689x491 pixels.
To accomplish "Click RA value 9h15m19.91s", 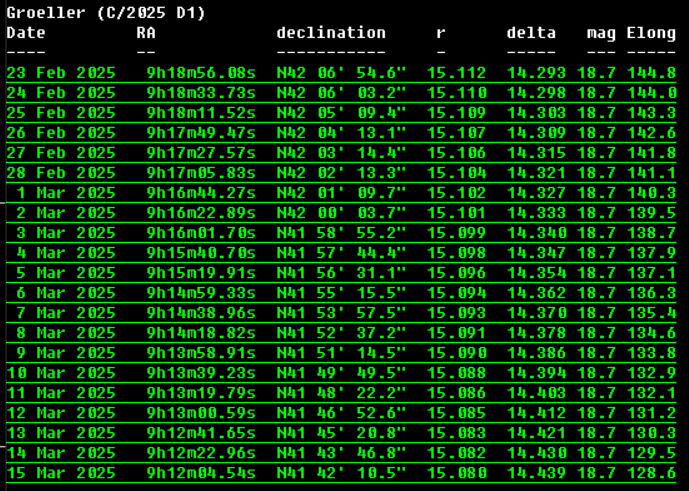I will pos(201,273).
